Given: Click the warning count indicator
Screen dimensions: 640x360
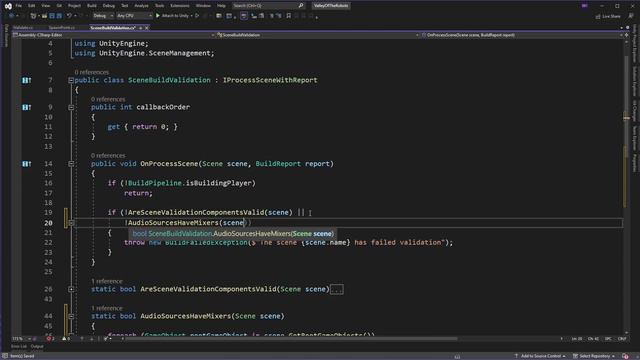Looking at the screenshot, I should click(66, 339).
